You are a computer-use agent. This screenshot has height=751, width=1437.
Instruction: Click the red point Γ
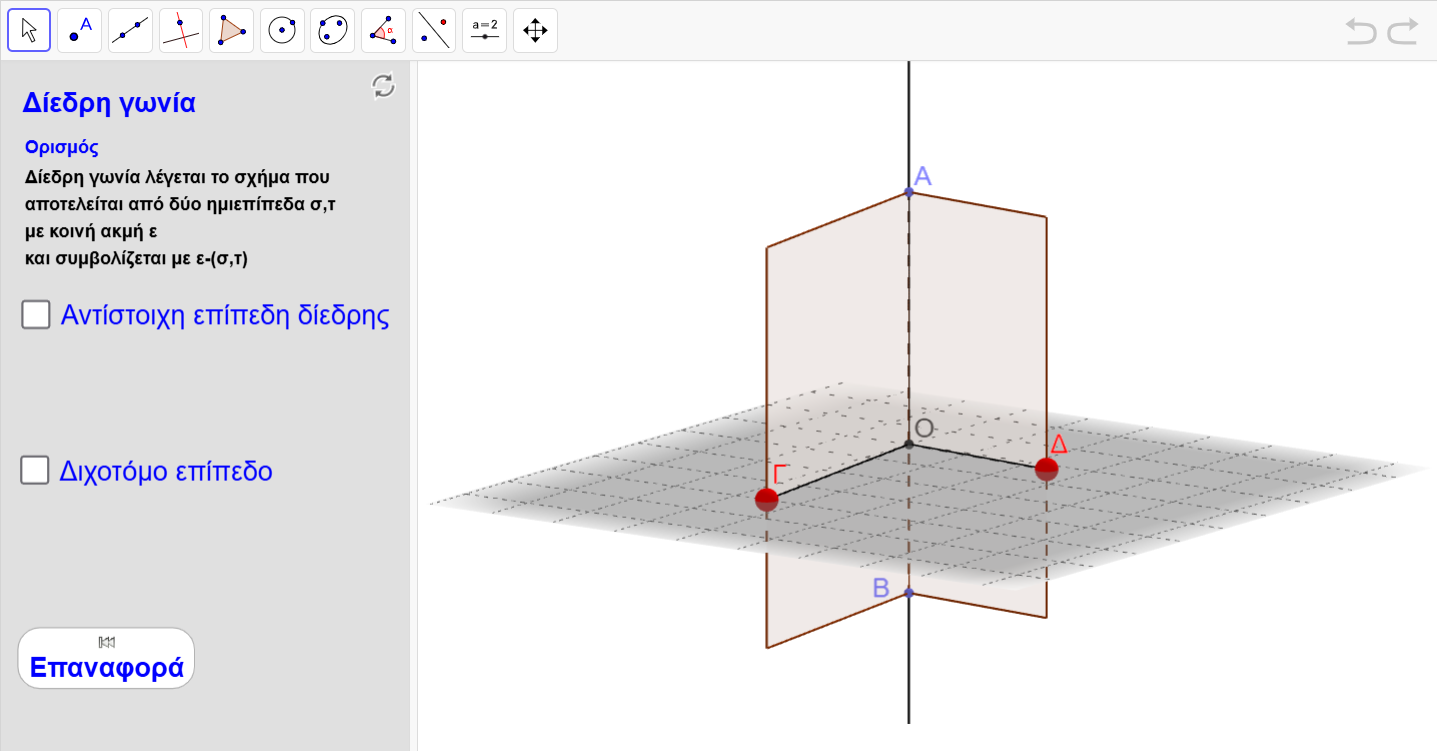pyautogui.click(x=767, y=499)
